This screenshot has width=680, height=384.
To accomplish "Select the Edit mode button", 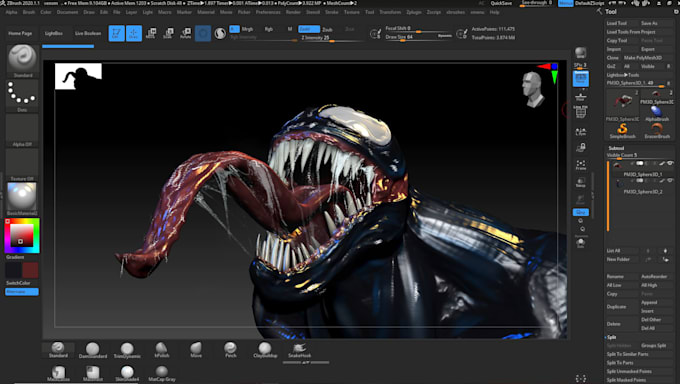I will [x=116, y=33].
